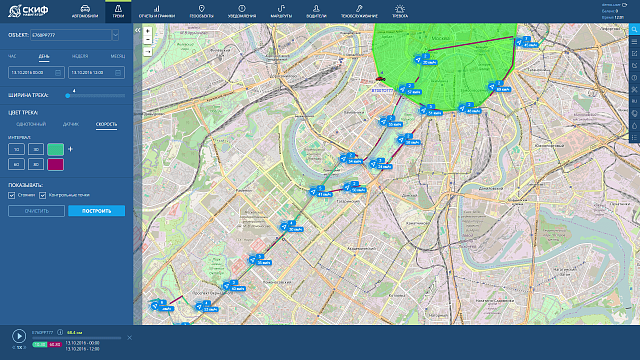Click the object name input field
640x360 pixels.
pos(71,35)
